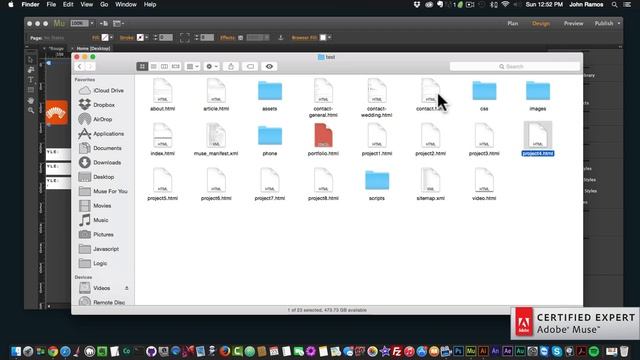The width and height of the screenshot is (640, 360).
Task: Click the Muse Fill color swatch
Action: click(x=105, y=38)
